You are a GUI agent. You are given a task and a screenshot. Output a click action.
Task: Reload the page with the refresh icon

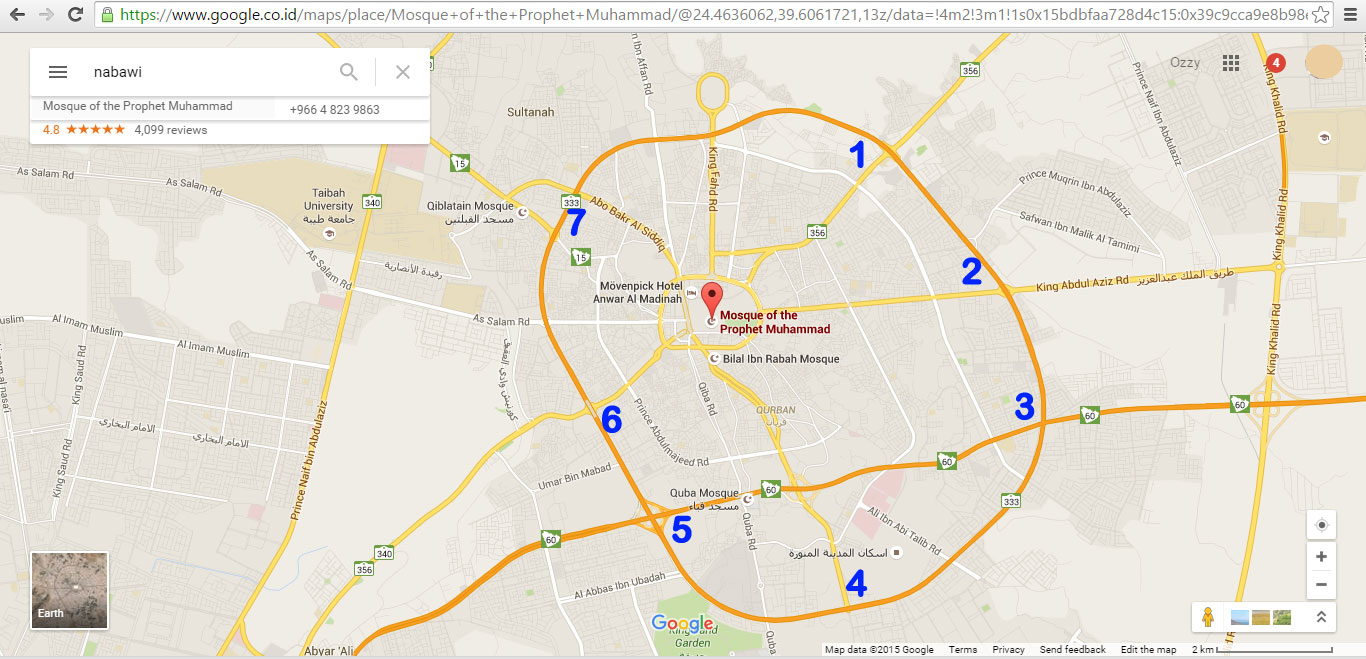coord(75,15)
